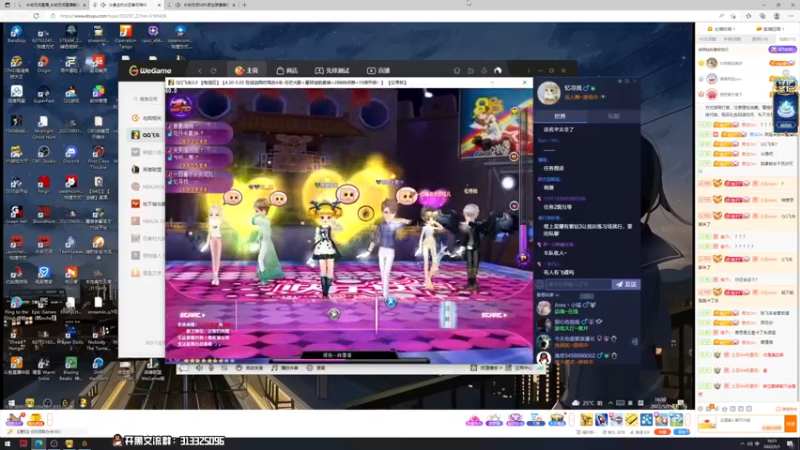This screenshot has height=450, width=800.
Task: Open the 3RD rank badge in game
Action: click(181, 106)
